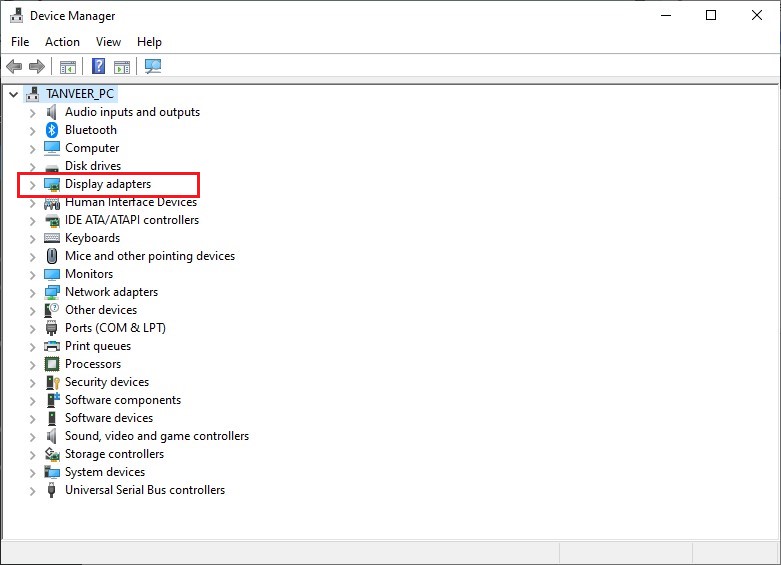Select Ports (COM & LPT) label

point(116,328)
